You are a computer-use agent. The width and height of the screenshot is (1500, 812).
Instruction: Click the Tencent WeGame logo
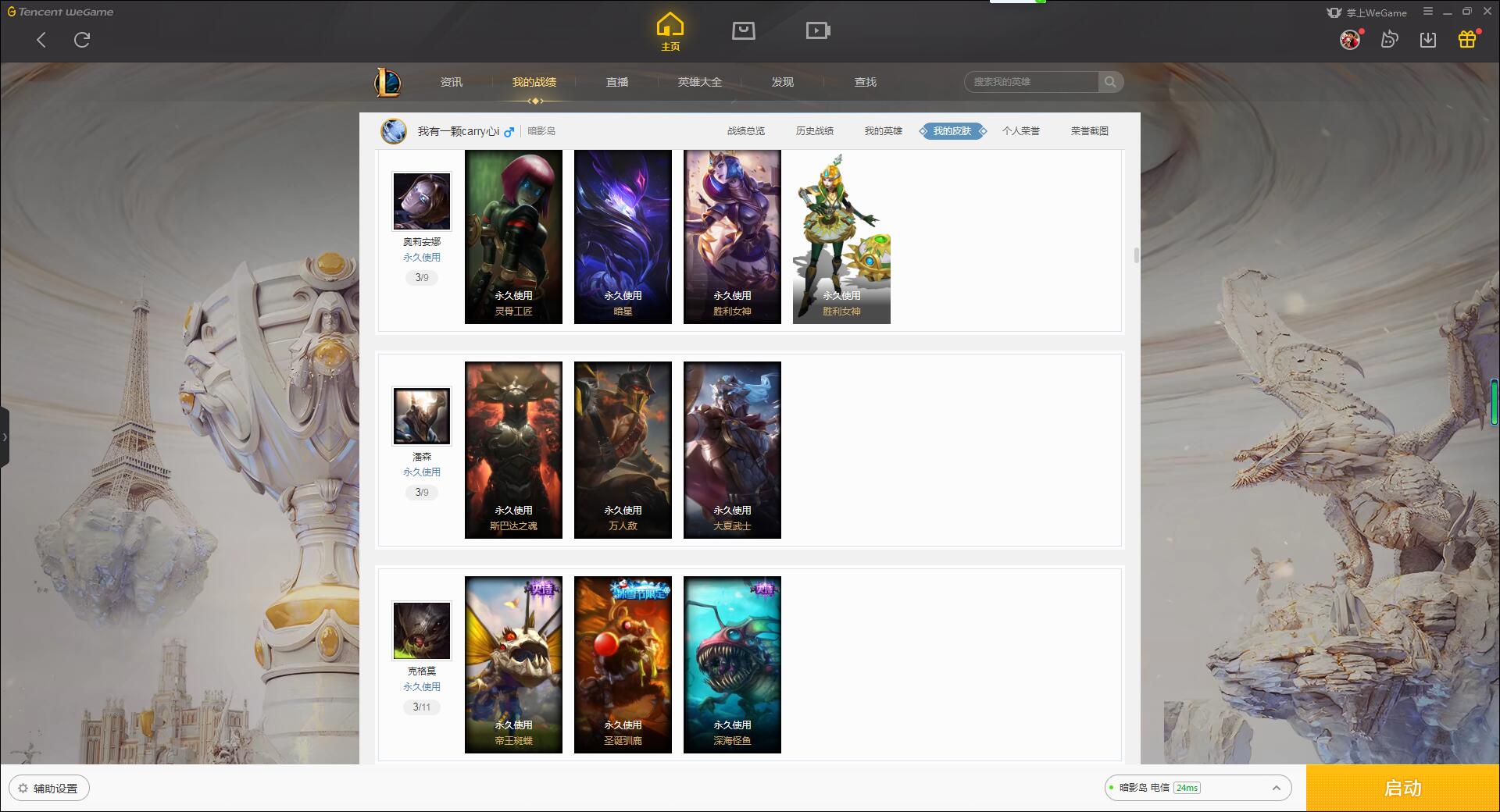point(60,12)
